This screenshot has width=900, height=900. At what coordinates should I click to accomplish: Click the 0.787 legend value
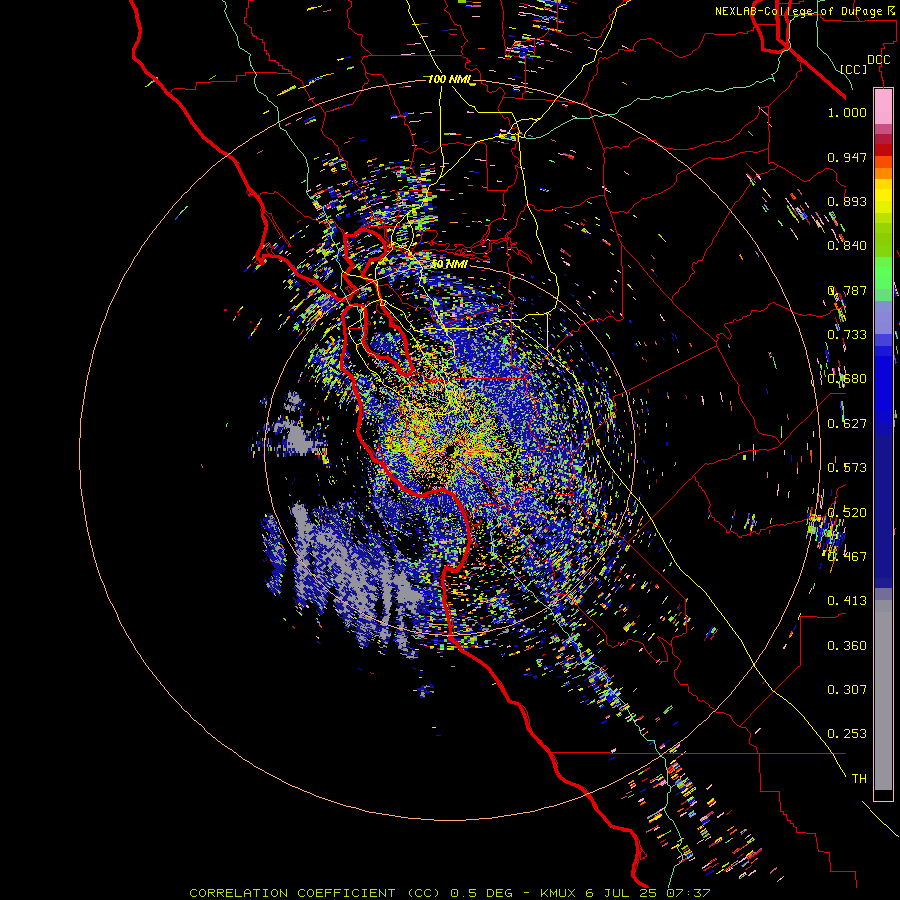tap(847, 290)
